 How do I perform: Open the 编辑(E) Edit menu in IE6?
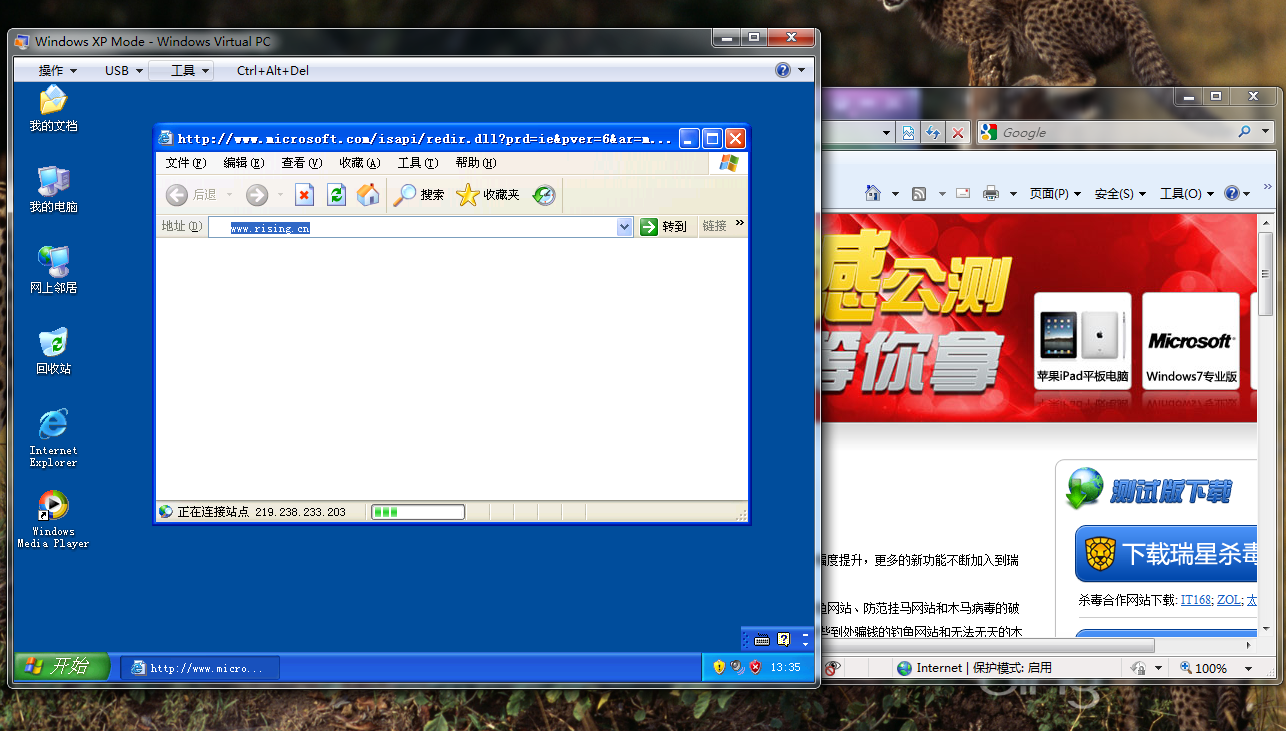coord(244,163)
